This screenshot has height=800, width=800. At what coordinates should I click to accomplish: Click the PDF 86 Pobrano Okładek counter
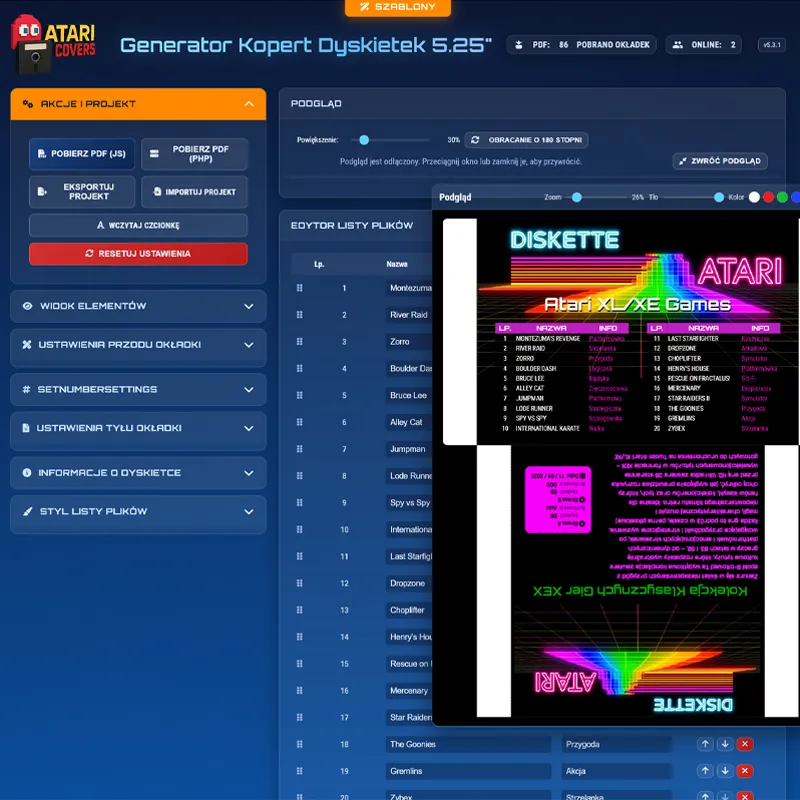(582, 45)
